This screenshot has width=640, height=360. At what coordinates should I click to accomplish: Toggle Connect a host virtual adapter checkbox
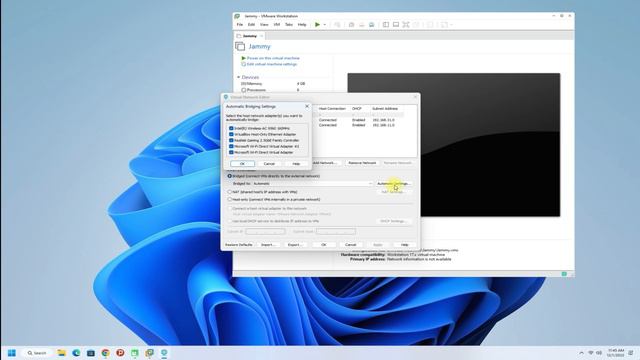tap(229, 208)
